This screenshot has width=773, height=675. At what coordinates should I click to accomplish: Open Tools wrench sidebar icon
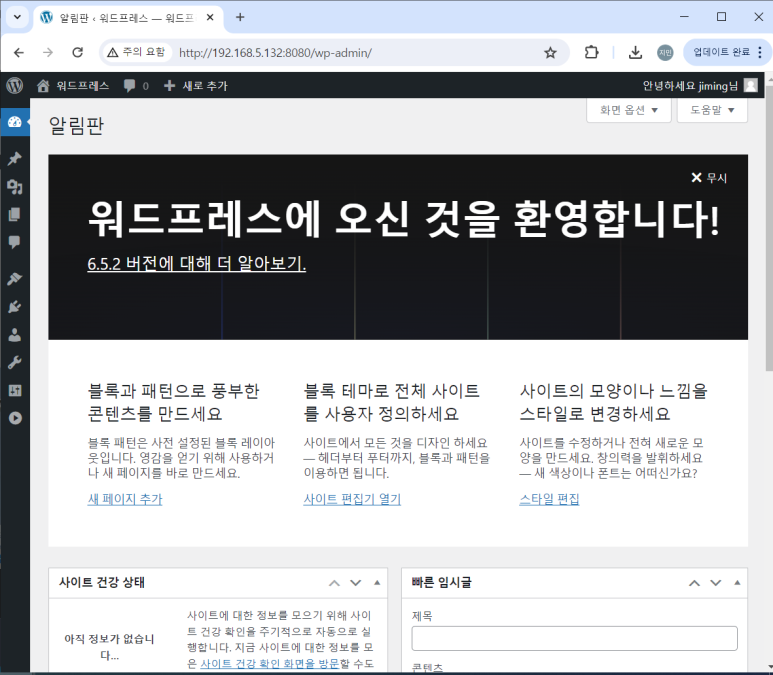click(15, 363)
